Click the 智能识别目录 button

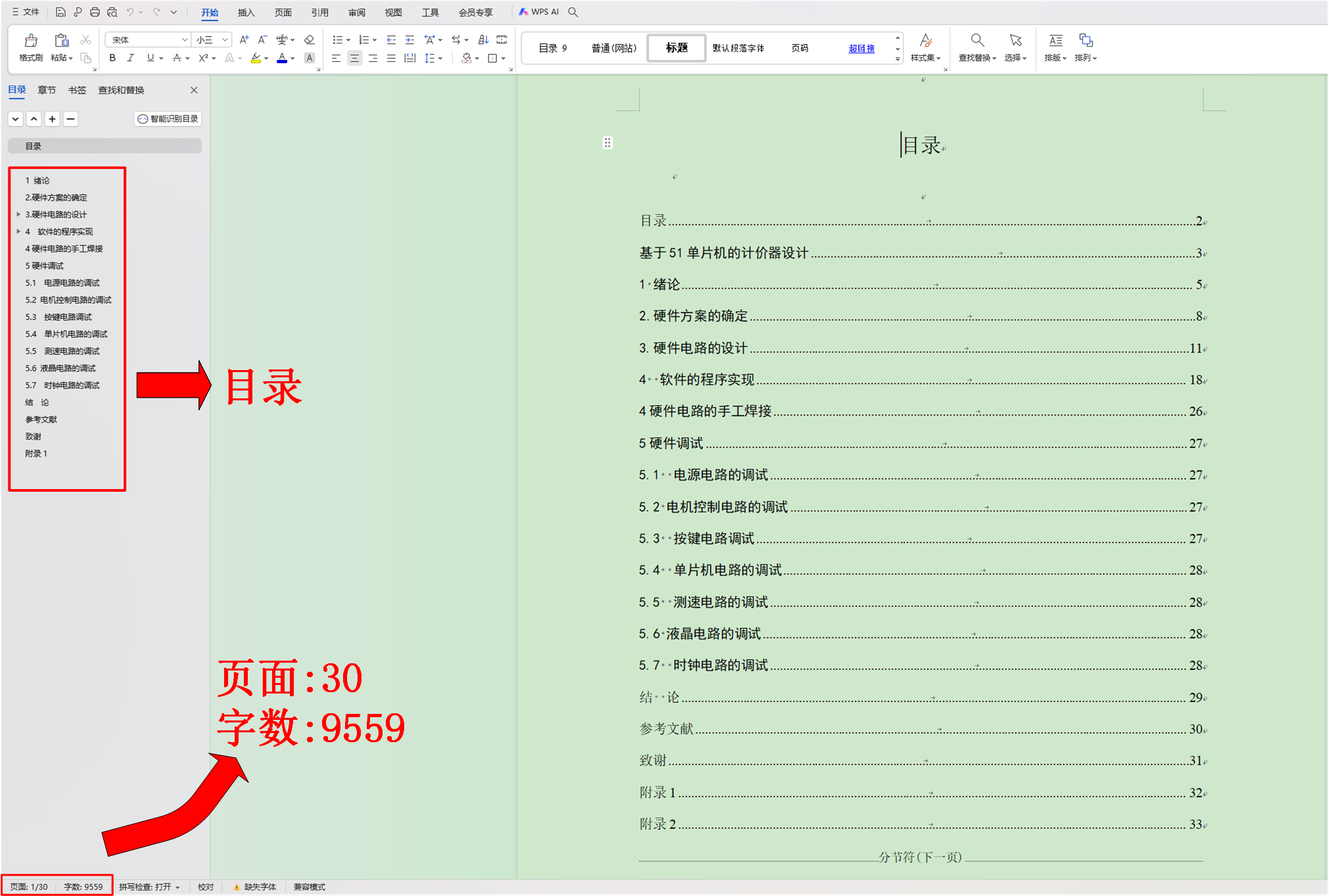[168, 119]
